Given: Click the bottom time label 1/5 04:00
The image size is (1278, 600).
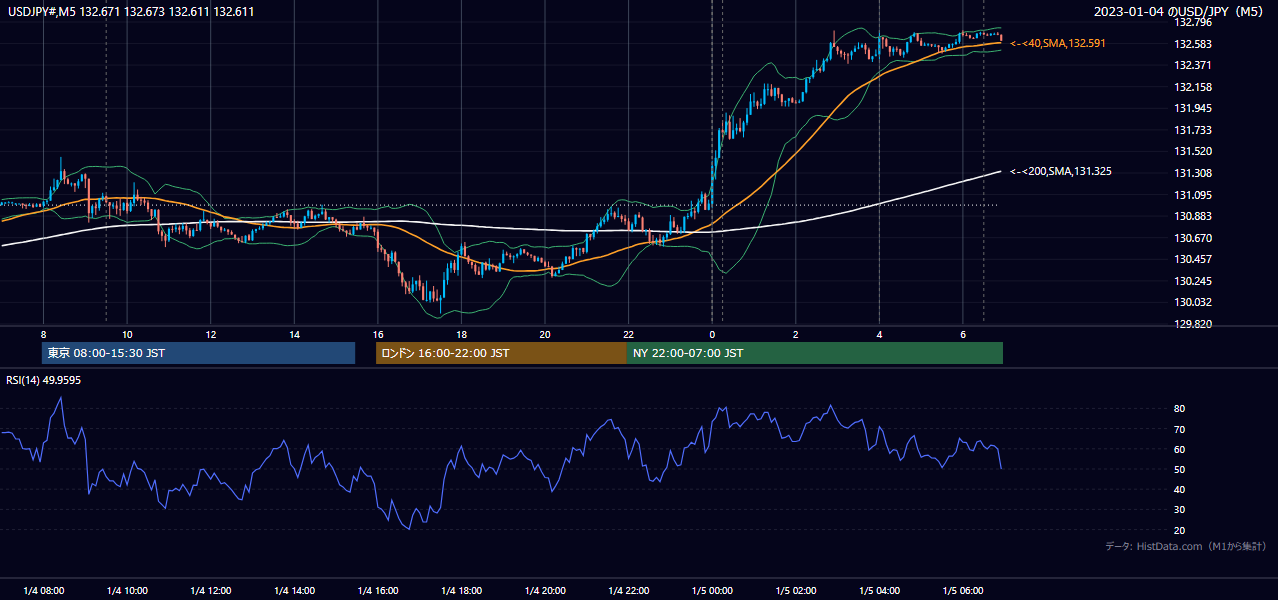Looking at the screenshot, I should (879, 591).
